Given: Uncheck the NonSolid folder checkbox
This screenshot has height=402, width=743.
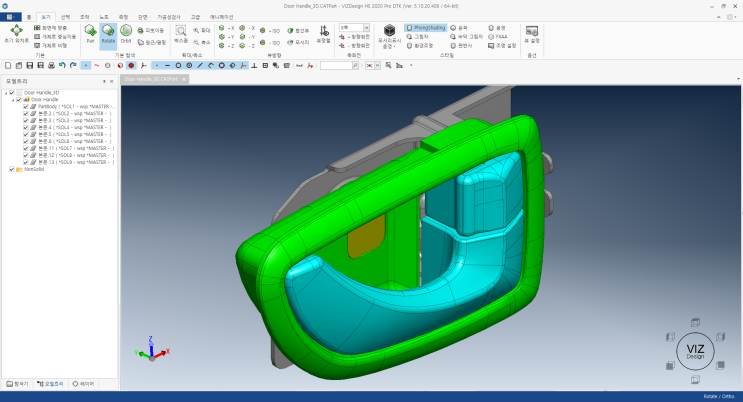Looking at the screenshot, I should 12,169.
